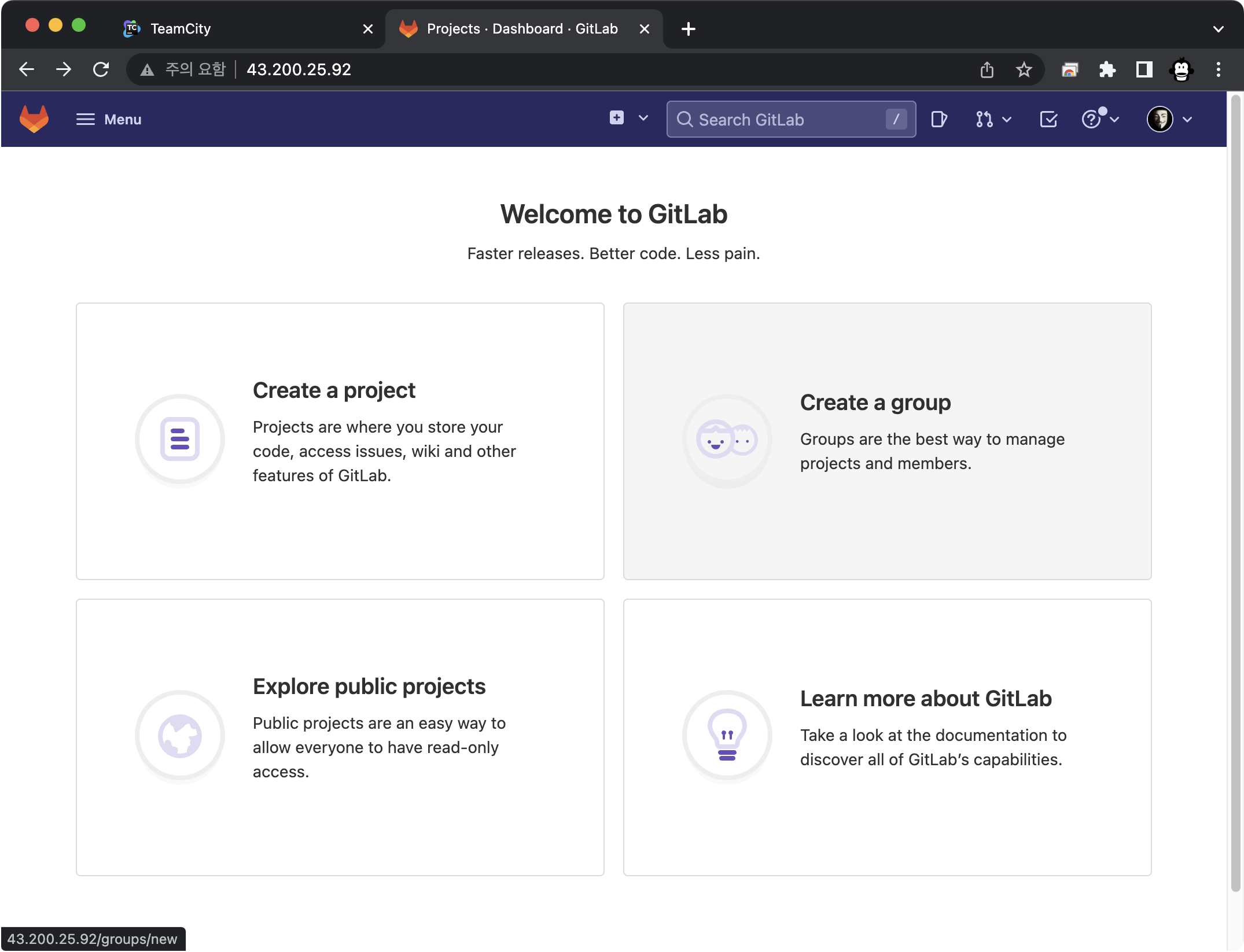
Task: Expand the tab search chevron
Action: pyautogui.click(x=1219, y=29)
